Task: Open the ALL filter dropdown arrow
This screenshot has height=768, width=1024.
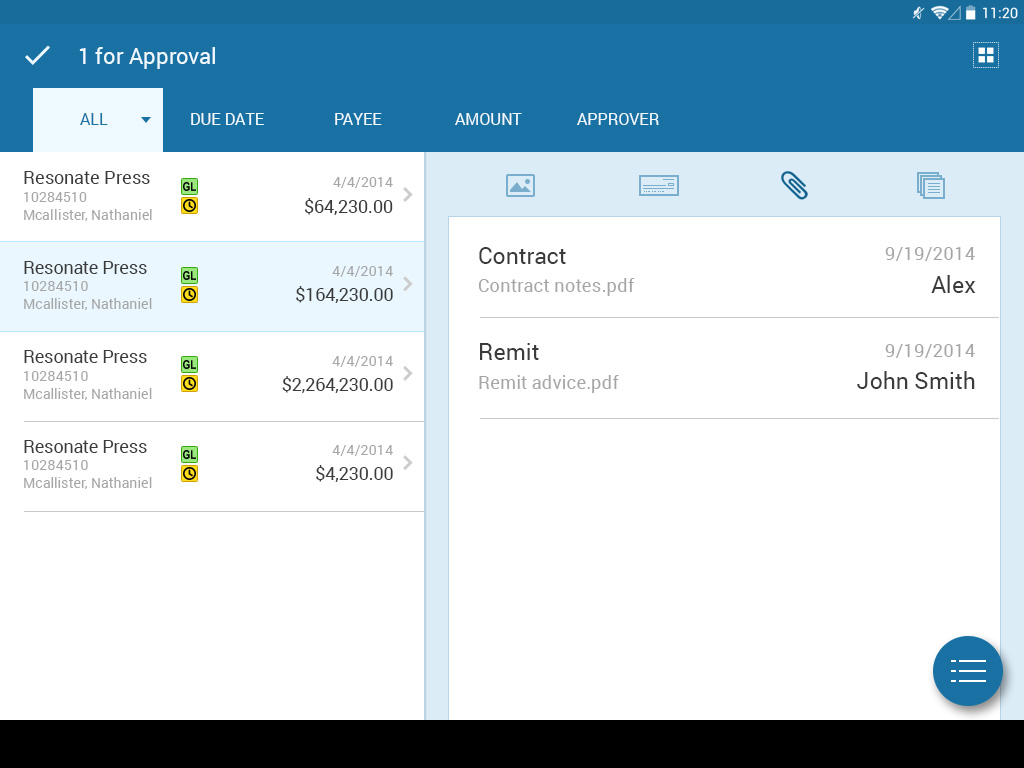Action: (146, 120)
